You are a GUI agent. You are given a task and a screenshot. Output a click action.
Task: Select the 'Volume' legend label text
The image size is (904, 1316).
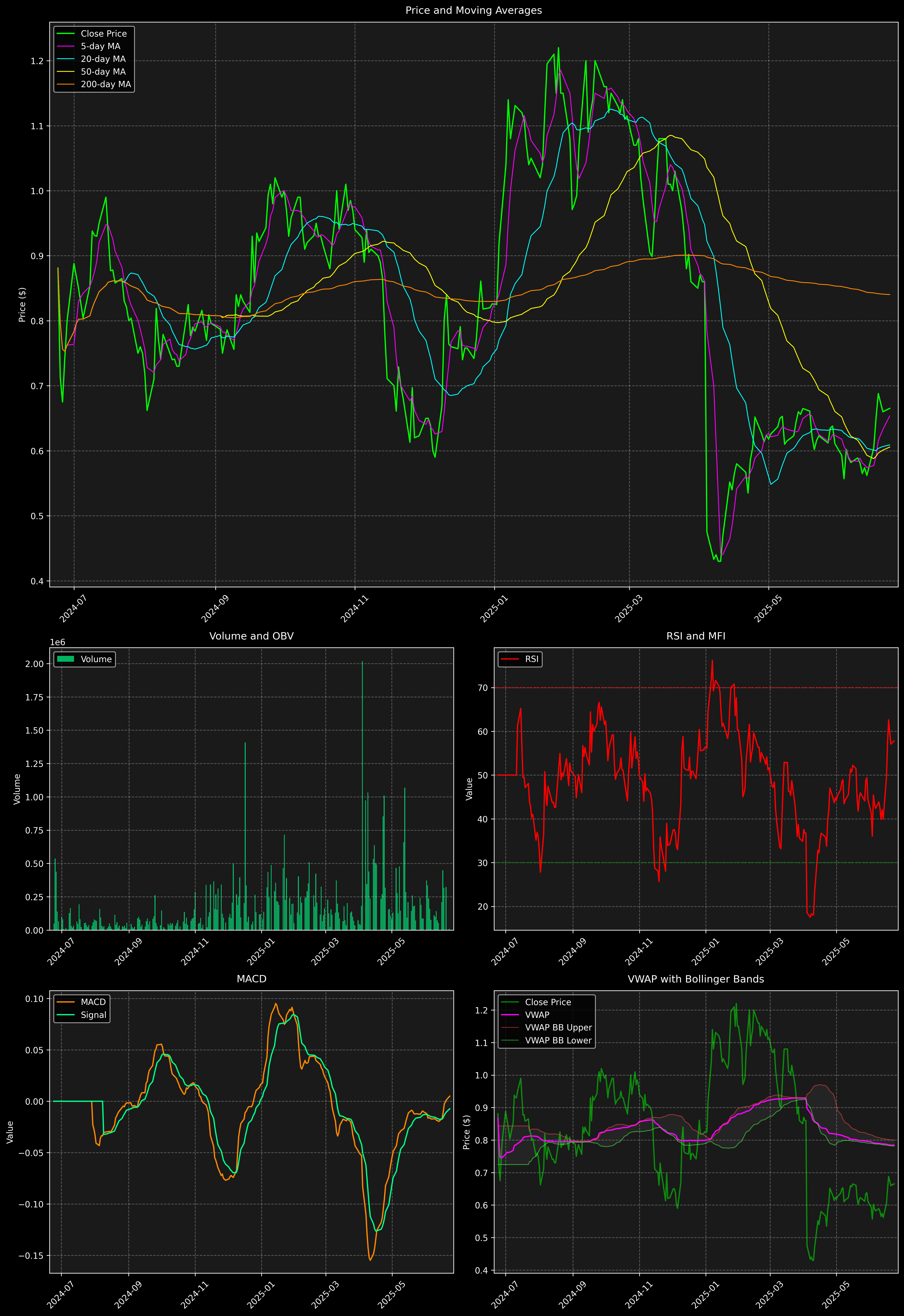tap(96, 659)
